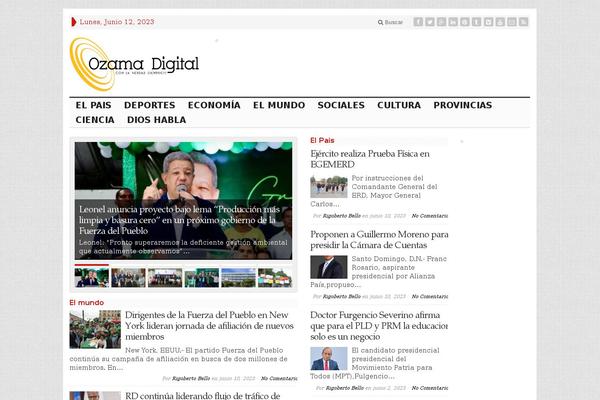Click author Rigoberto Bello under EGEMERD article
The image size is (600, 400).
click(x=342, y=216)
